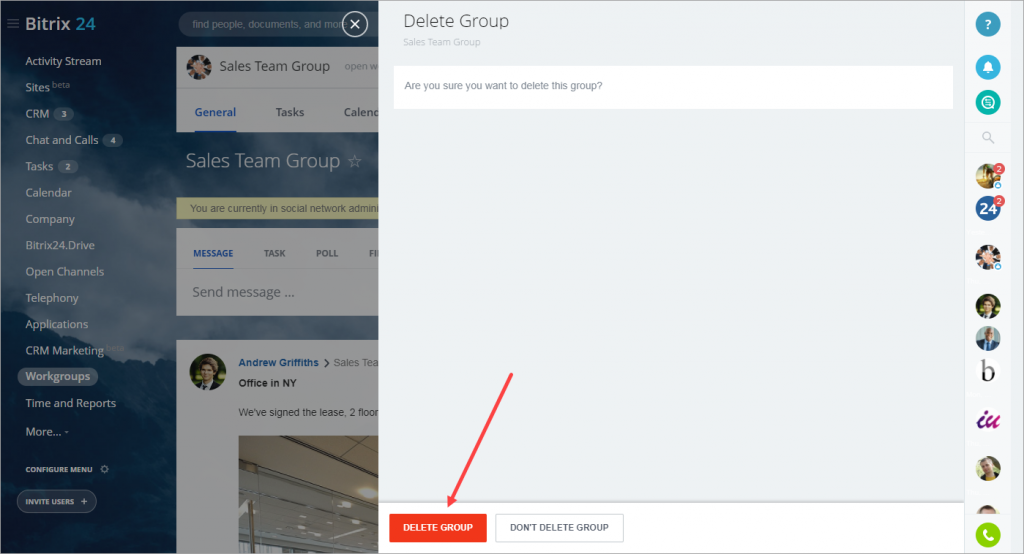Open Applications menu item
Screen dimensions: 1024x554
[57, 324]
